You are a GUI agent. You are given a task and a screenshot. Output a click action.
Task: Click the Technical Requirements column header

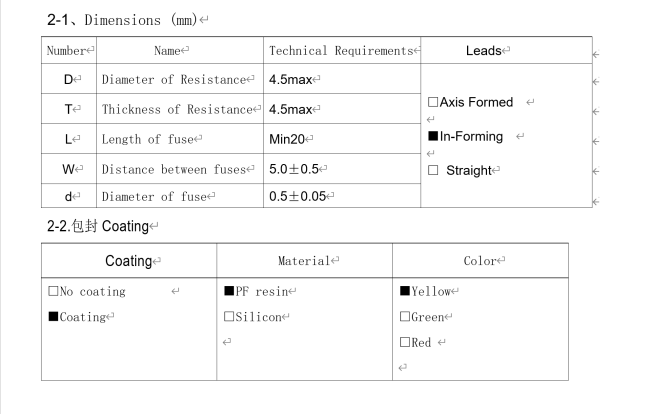342,50
